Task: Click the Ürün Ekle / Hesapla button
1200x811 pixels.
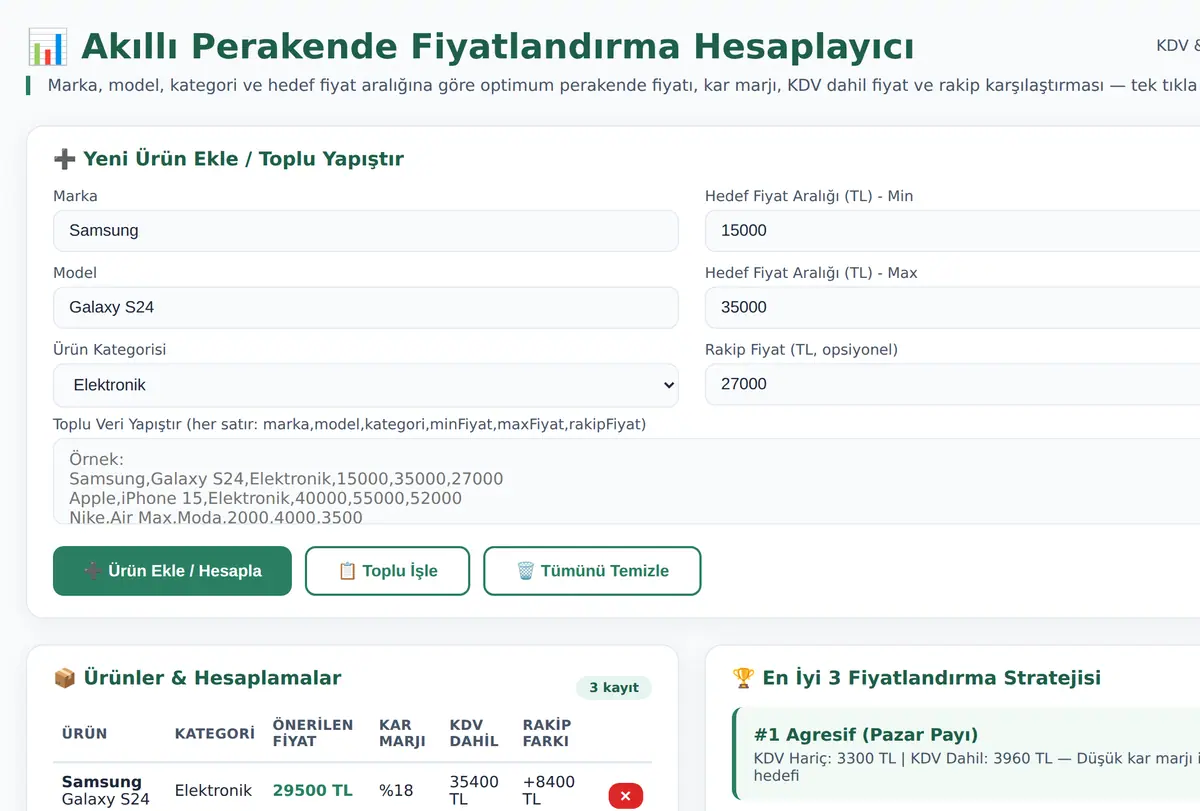Action: (172, 571)
